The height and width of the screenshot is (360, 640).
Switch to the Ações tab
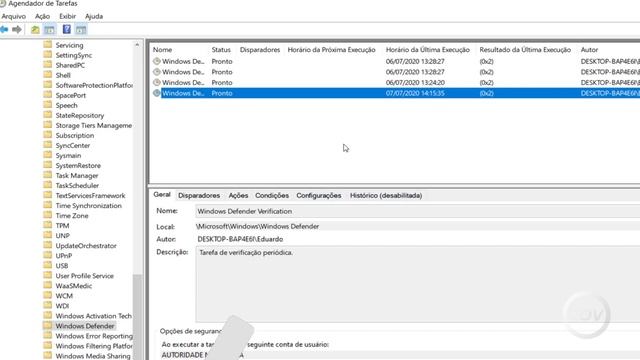click(x=238, y=196)
